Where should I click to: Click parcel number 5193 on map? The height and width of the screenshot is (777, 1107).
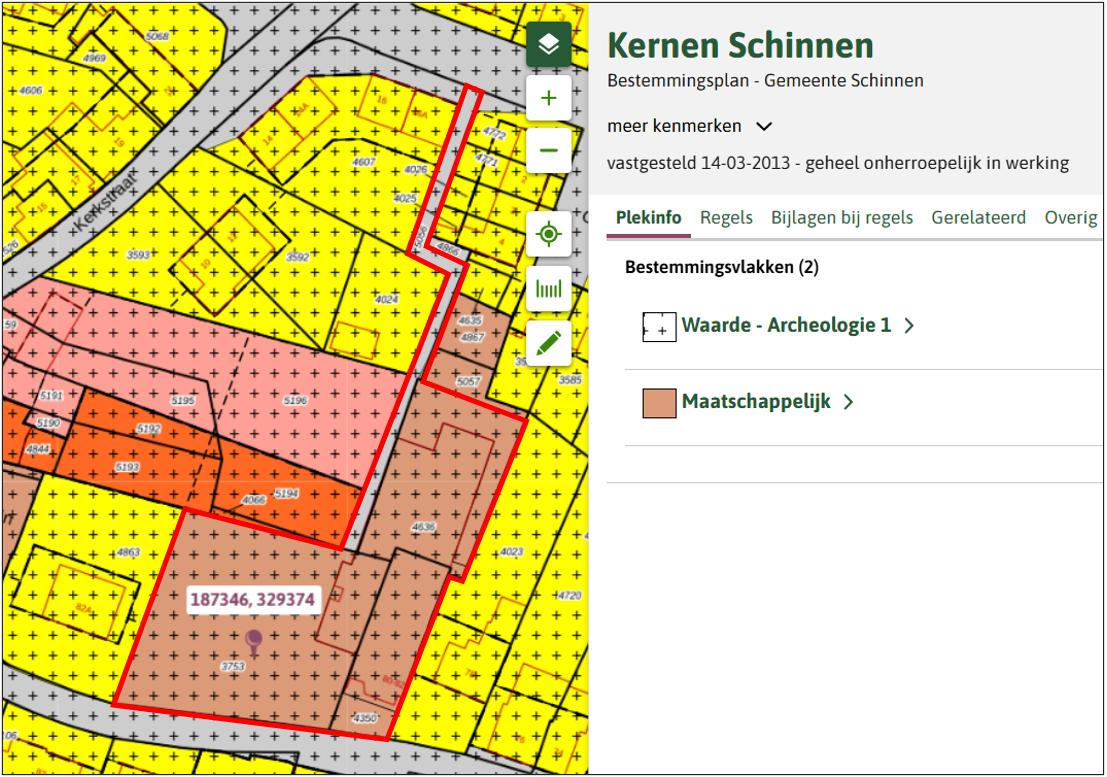tap(127, 466)
